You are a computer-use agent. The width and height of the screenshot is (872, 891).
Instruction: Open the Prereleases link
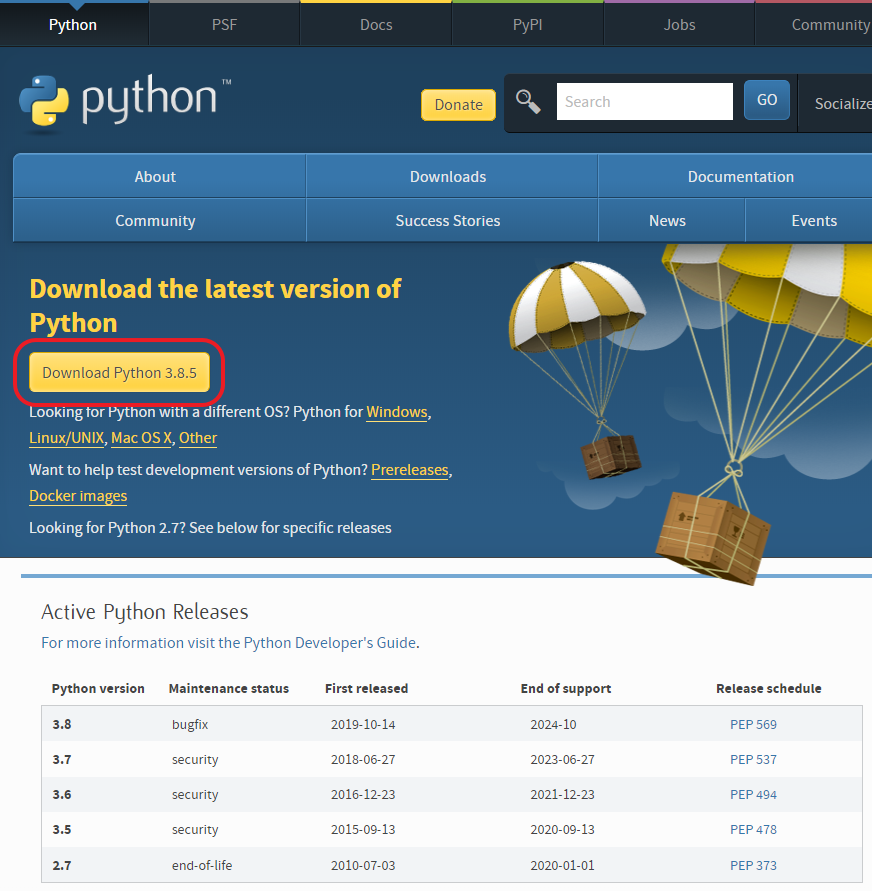[410, 469]
